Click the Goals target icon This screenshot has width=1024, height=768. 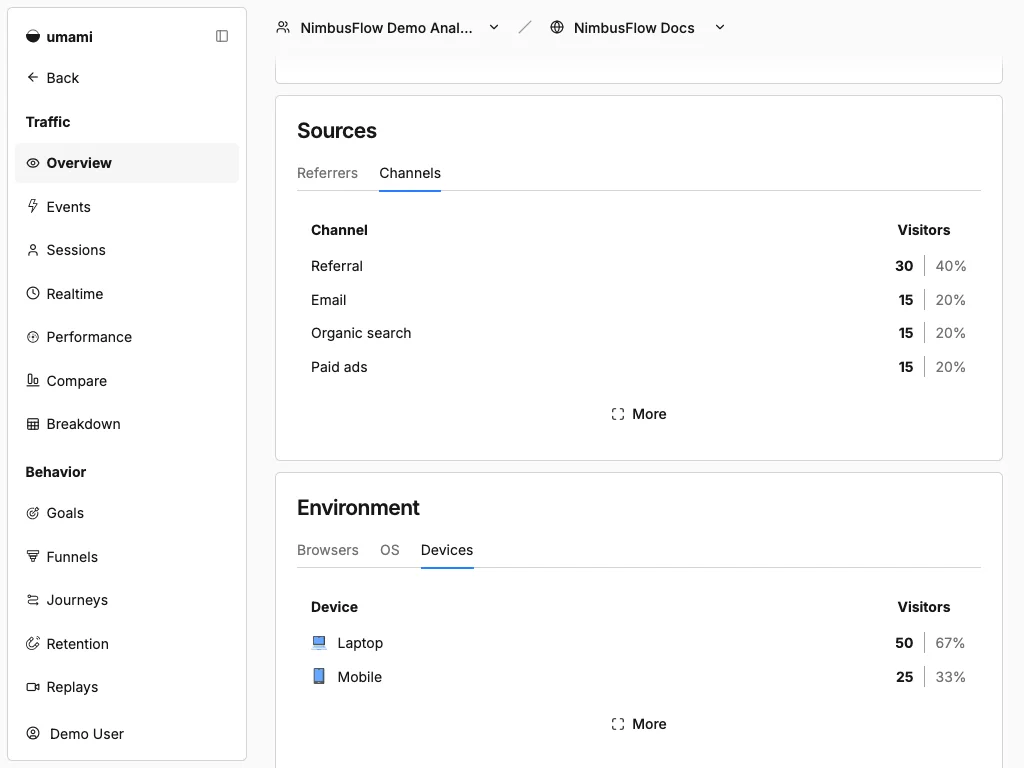[x=33, y=513]
